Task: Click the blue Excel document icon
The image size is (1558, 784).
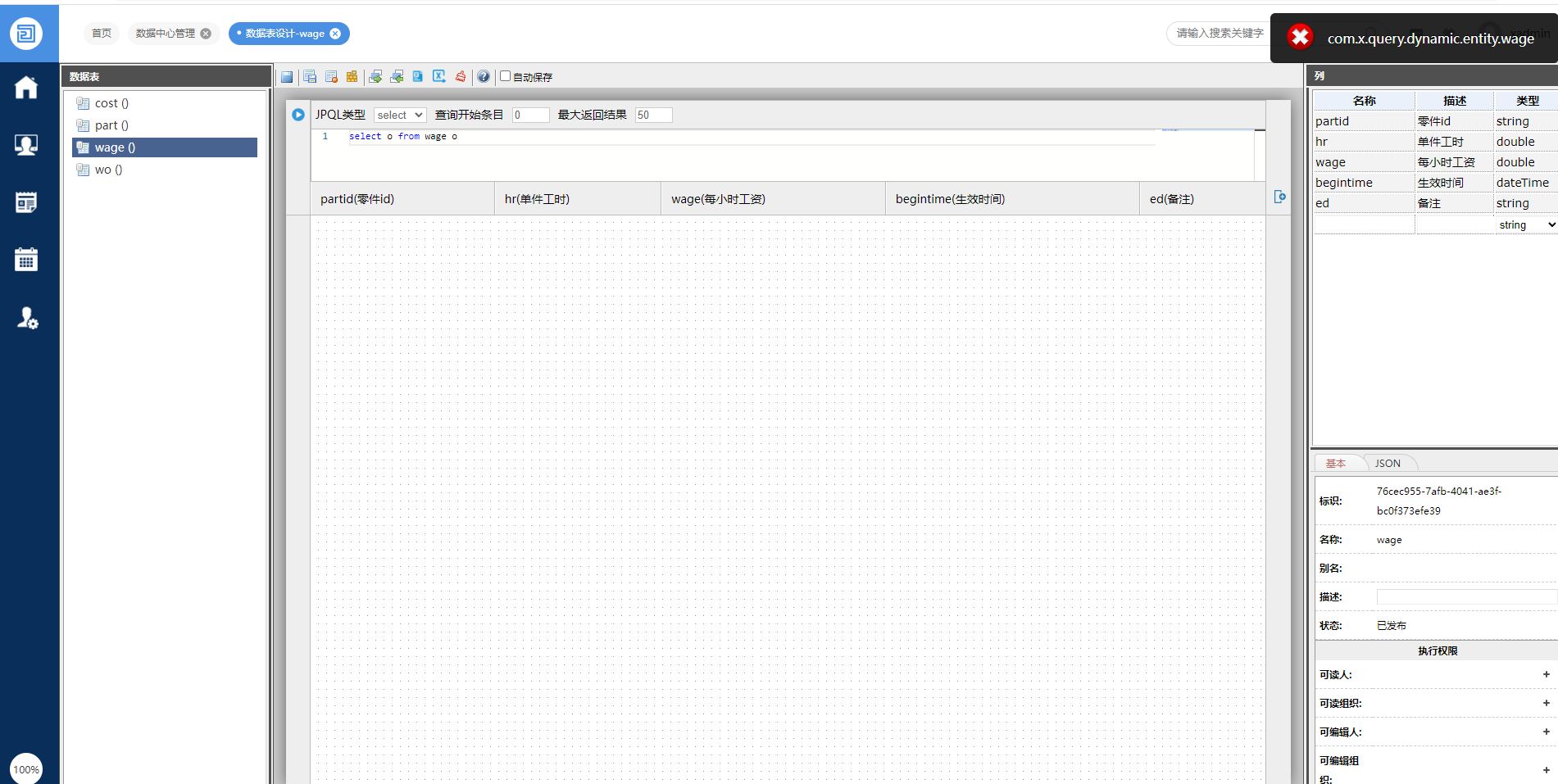Action: (417, 77)
